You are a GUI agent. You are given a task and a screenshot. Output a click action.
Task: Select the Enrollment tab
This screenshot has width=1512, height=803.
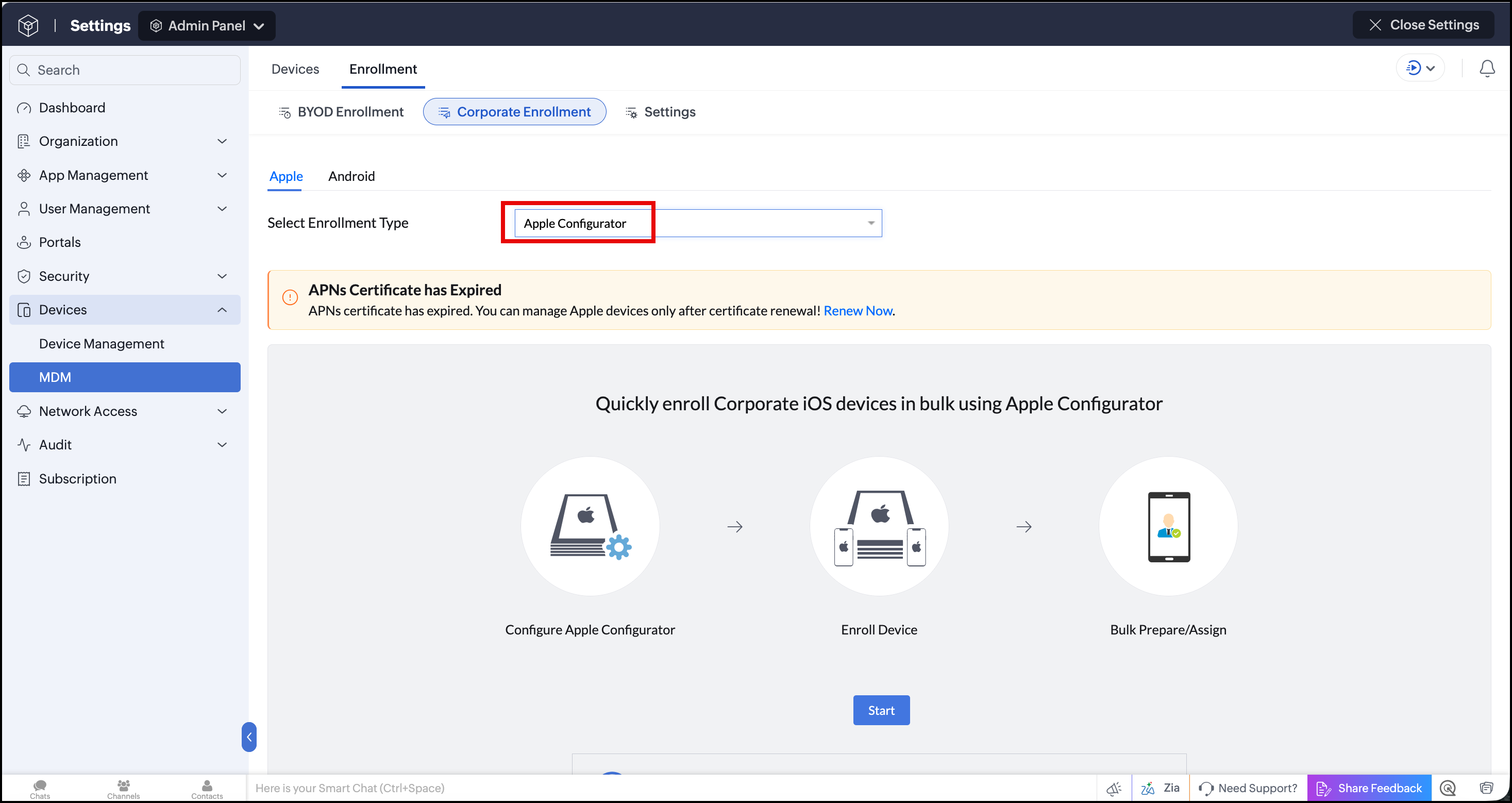pos(383,69)
